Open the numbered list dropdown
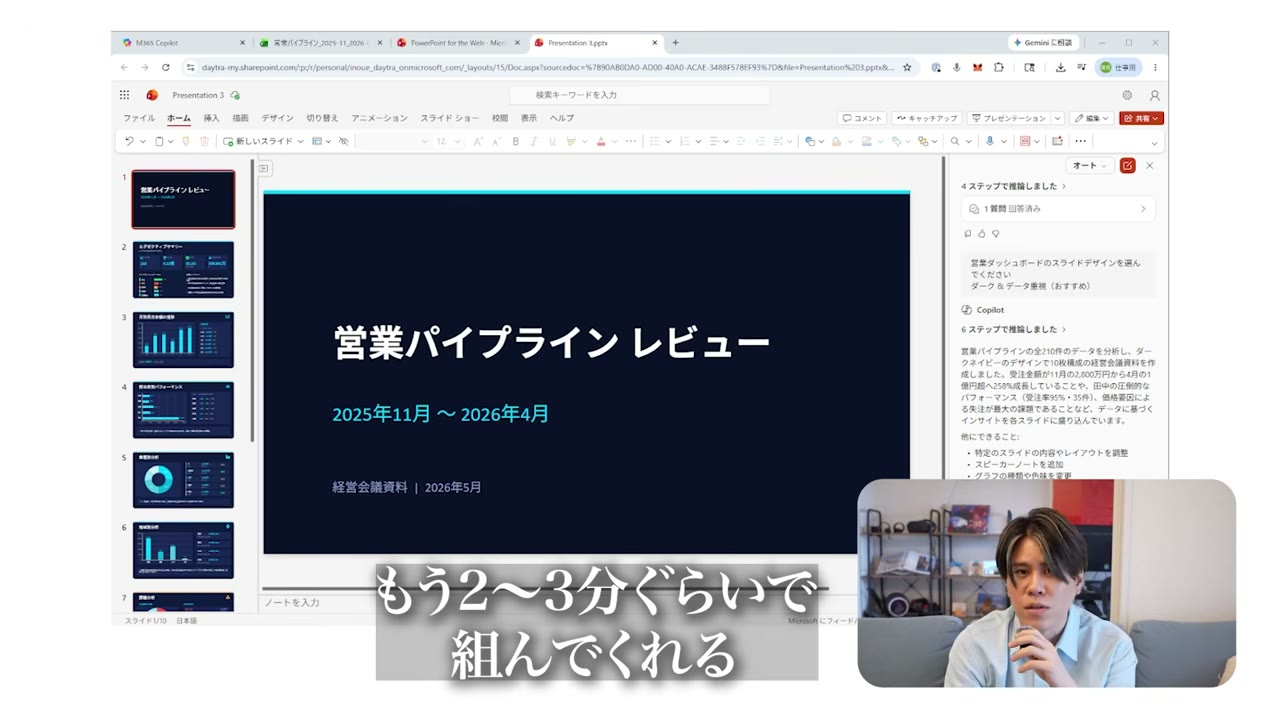This screenshot has width=1280, height=720. 698,141
